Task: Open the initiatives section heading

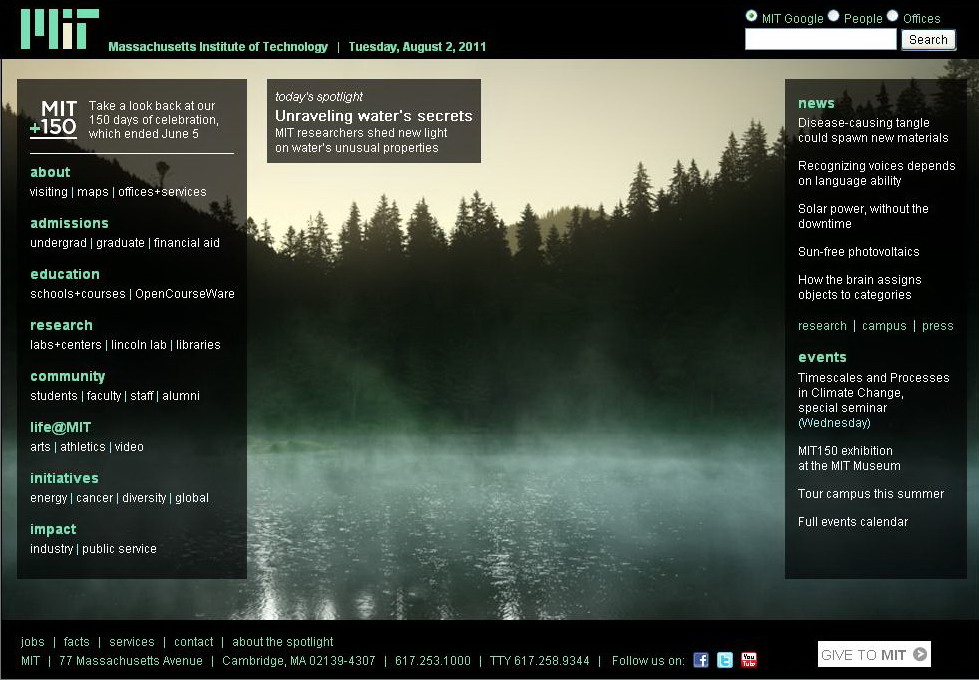Action: pos(64,478)
